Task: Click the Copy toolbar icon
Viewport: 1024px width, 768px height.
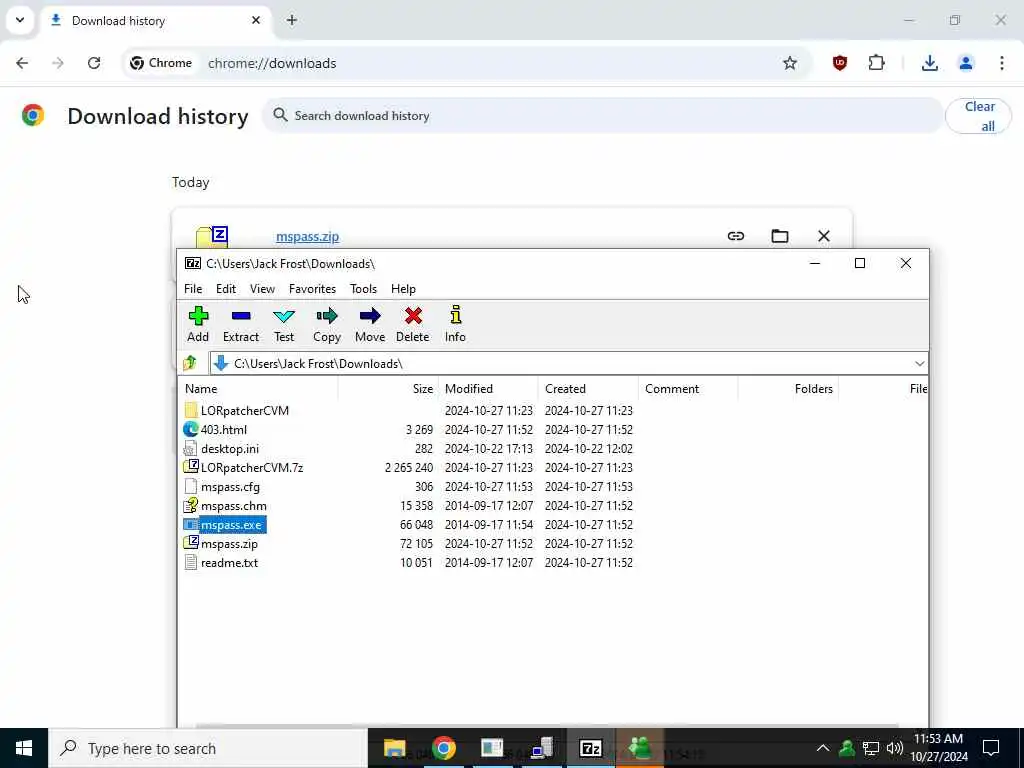Action: (x=327, y=325)
